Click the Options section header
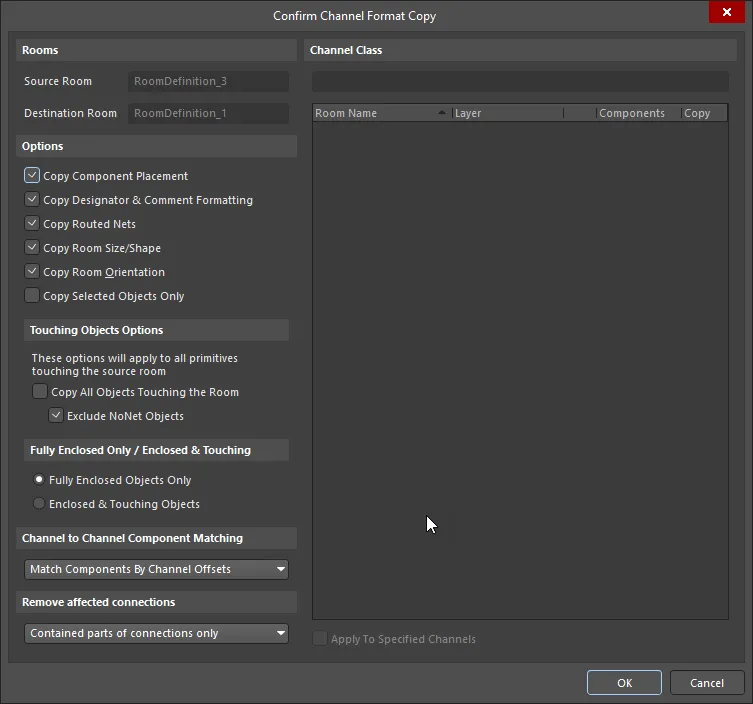 pyautogui.click(x=157, y=146)
